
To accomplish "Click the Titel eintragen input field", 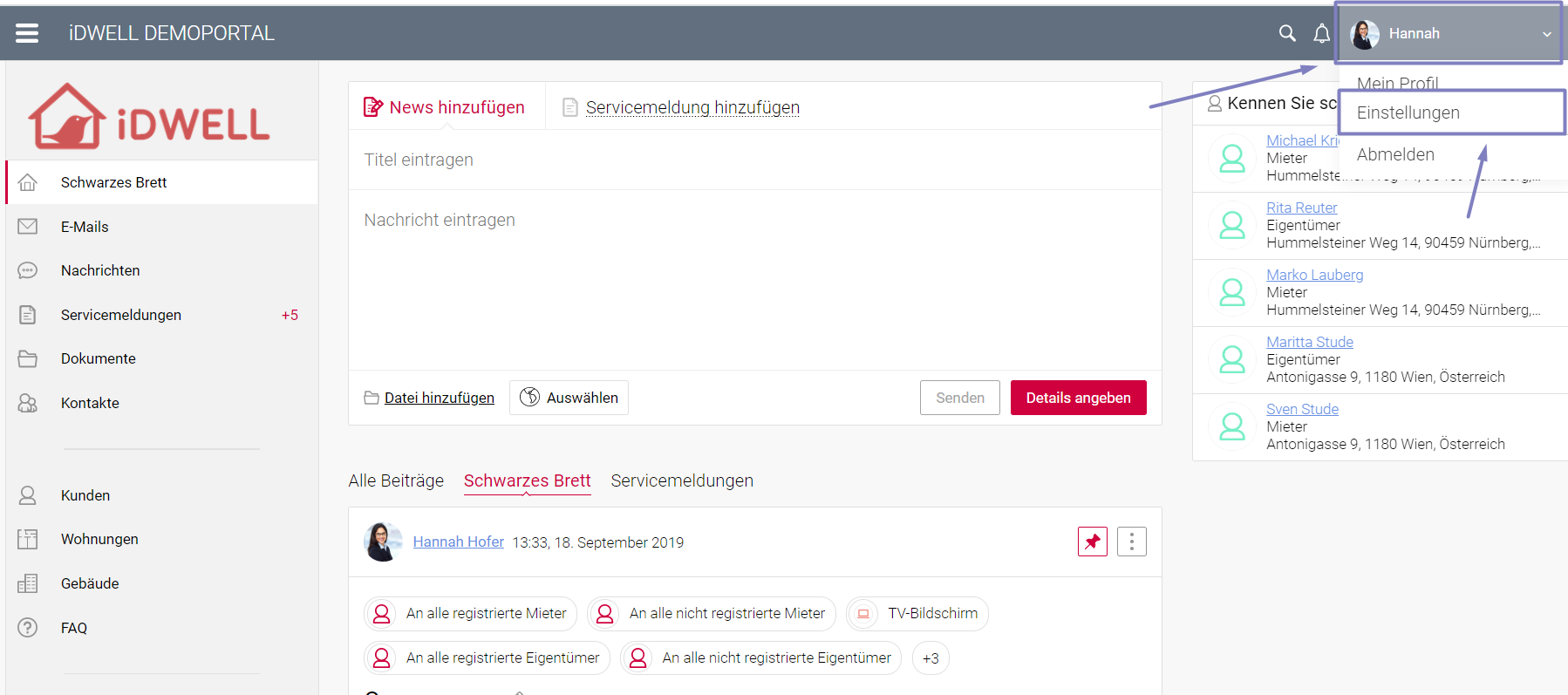I will point(755,160).
